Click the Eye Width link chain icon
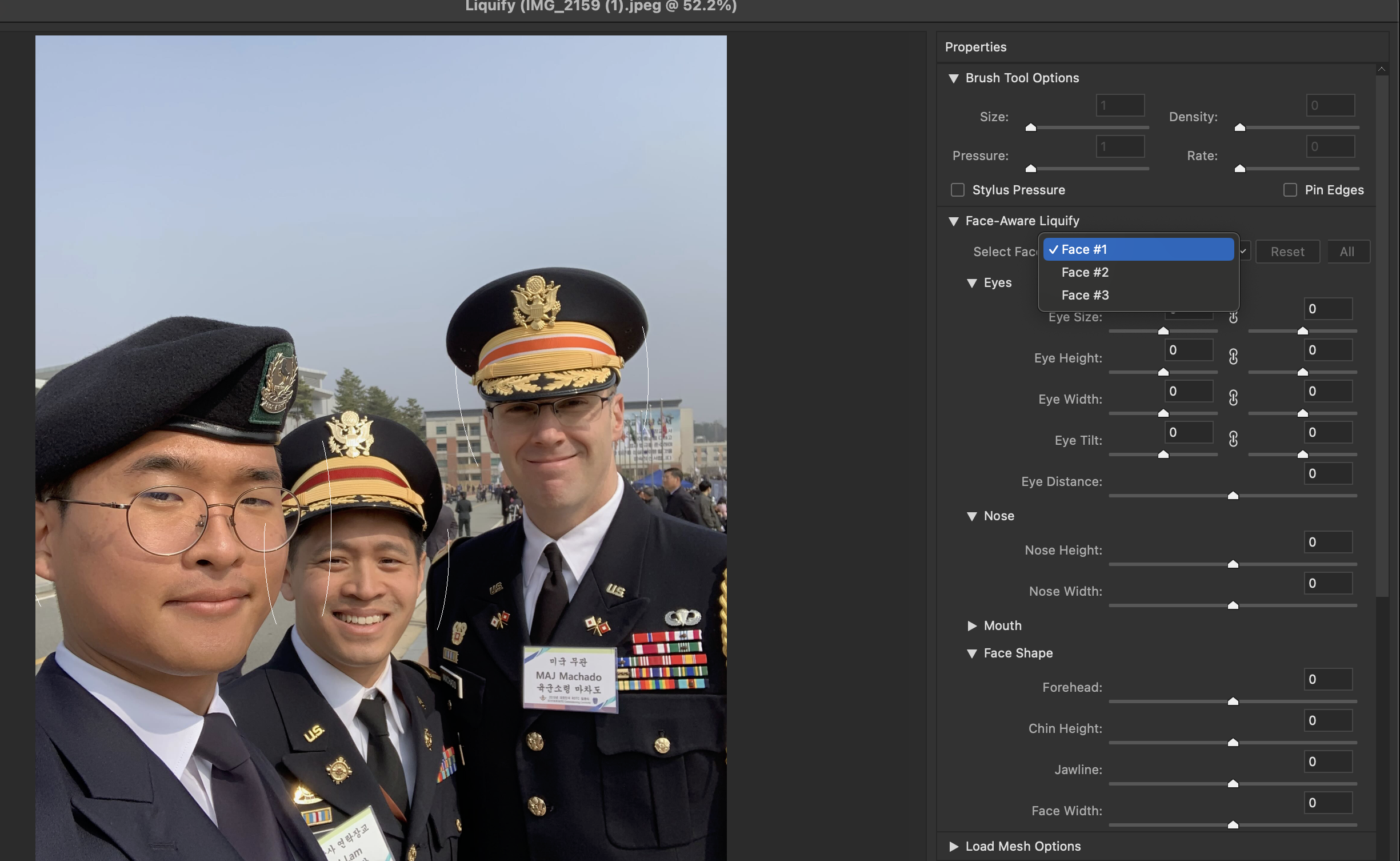This screenshot has width=1400, height=861. (x=1233, y=398)
